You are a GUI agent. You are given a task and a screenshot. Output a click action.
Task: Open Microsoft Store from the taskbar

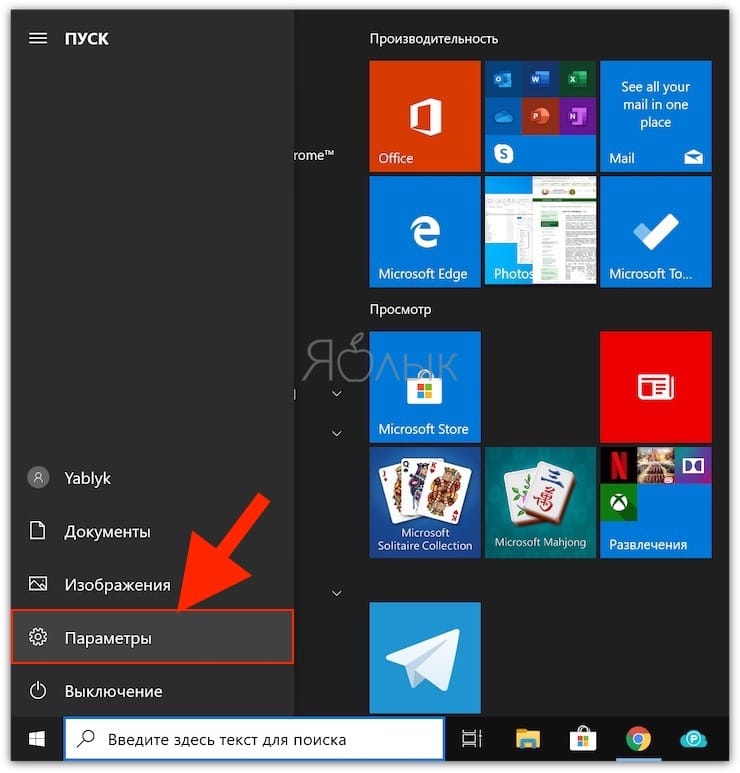click(x=583, y=739)
